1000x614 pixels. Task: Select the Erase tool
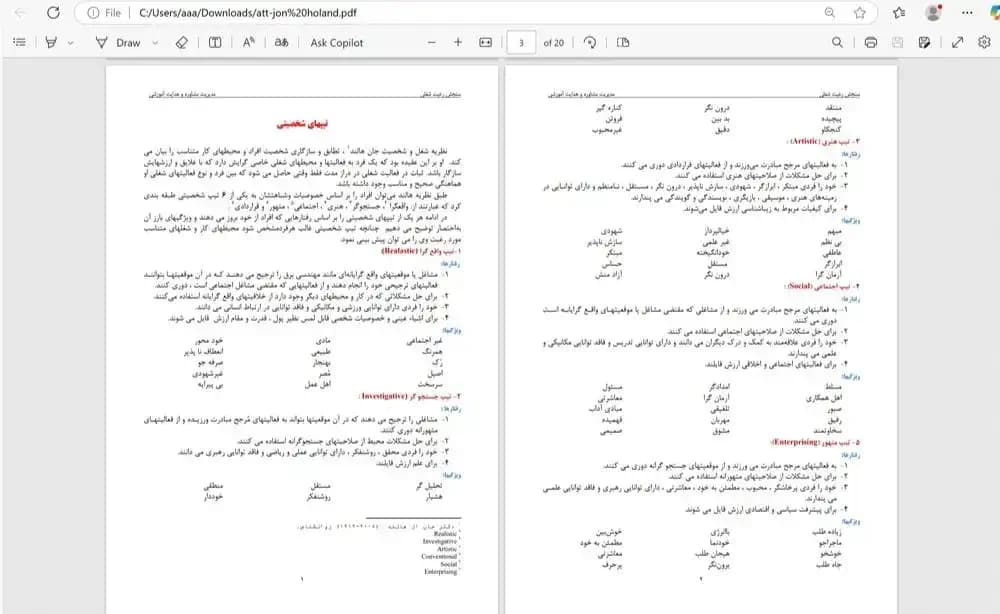coord(182,43)
